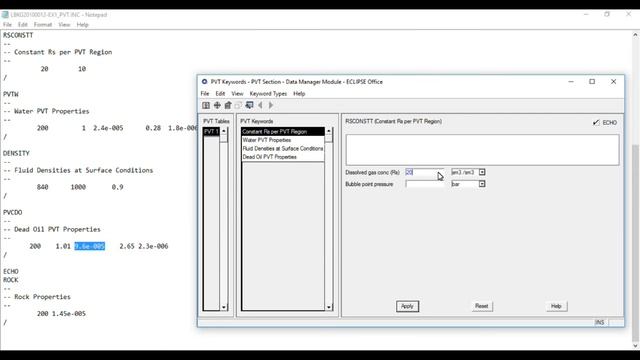Click the Reset button
The image size is (640, 360).
482,306
